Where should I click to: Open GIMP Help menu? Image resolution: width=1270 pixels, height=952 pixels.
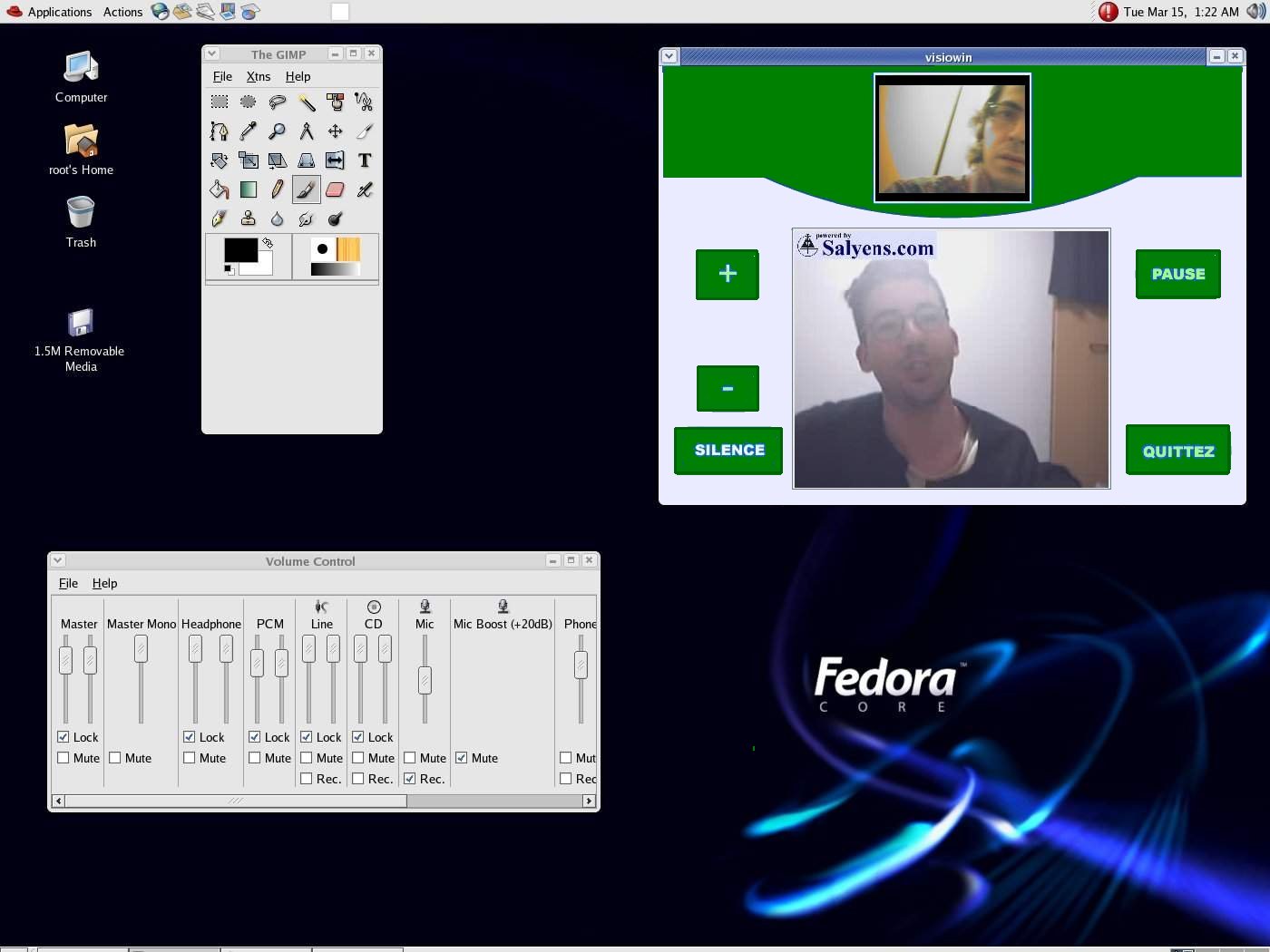298,77
